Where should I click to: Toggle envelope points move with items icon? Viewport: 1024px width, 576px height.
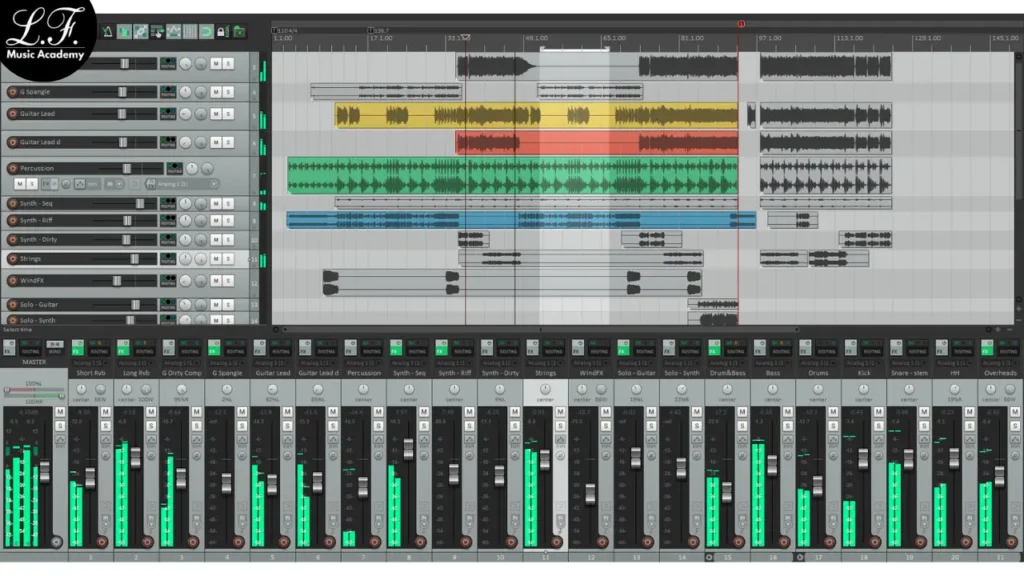pyautogui.click(x=158, y=30)
